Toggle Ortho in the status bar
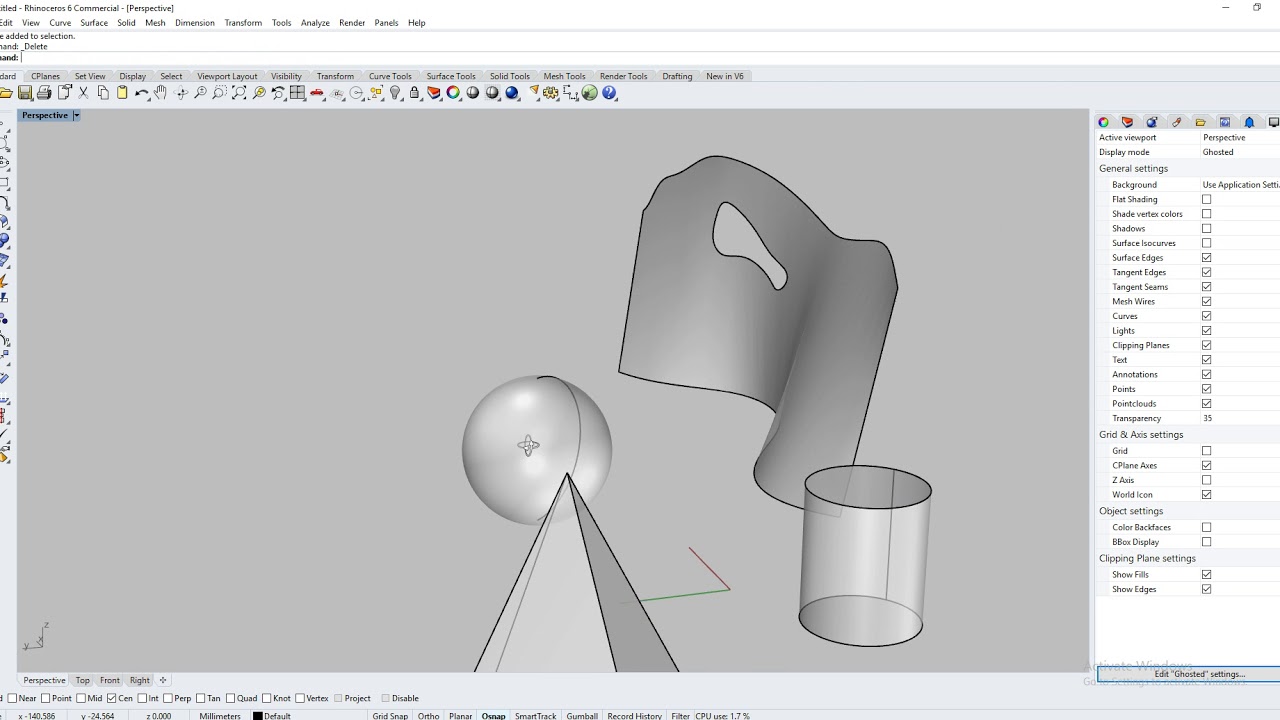The height and width of the screenshot is (720, 1280). (428, 716)
